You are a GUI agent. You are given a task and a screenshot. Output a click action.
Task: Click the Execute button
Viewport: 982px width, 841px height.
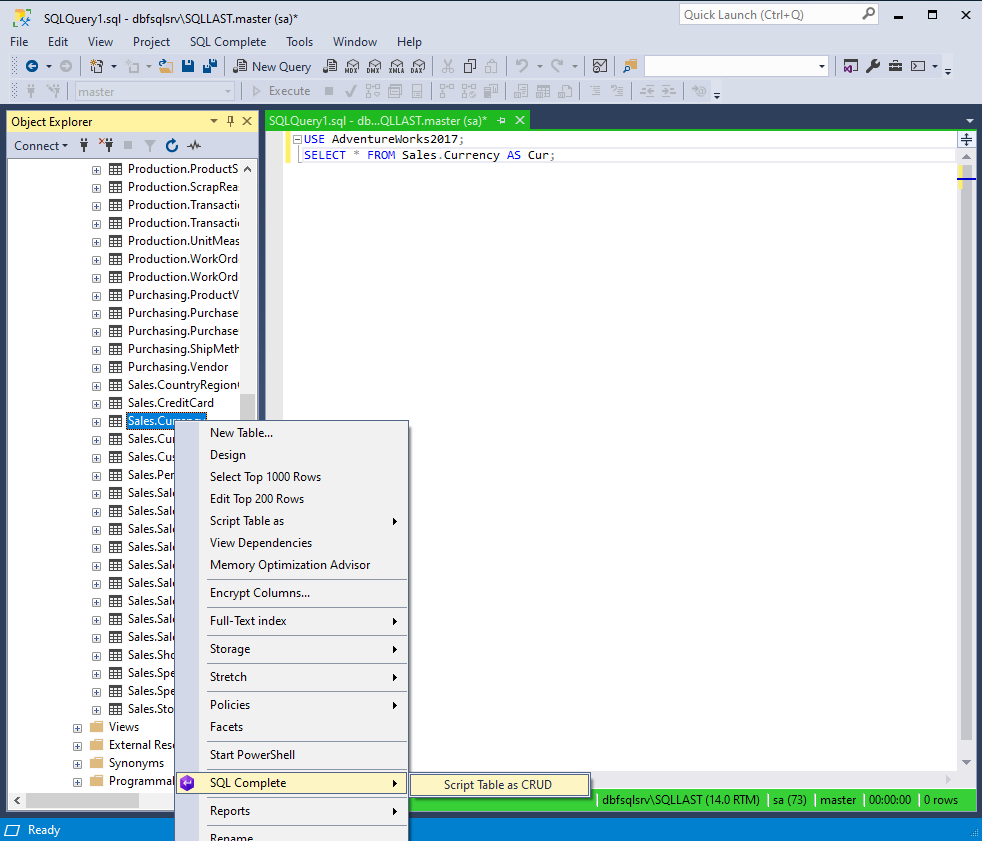(280, 91)
